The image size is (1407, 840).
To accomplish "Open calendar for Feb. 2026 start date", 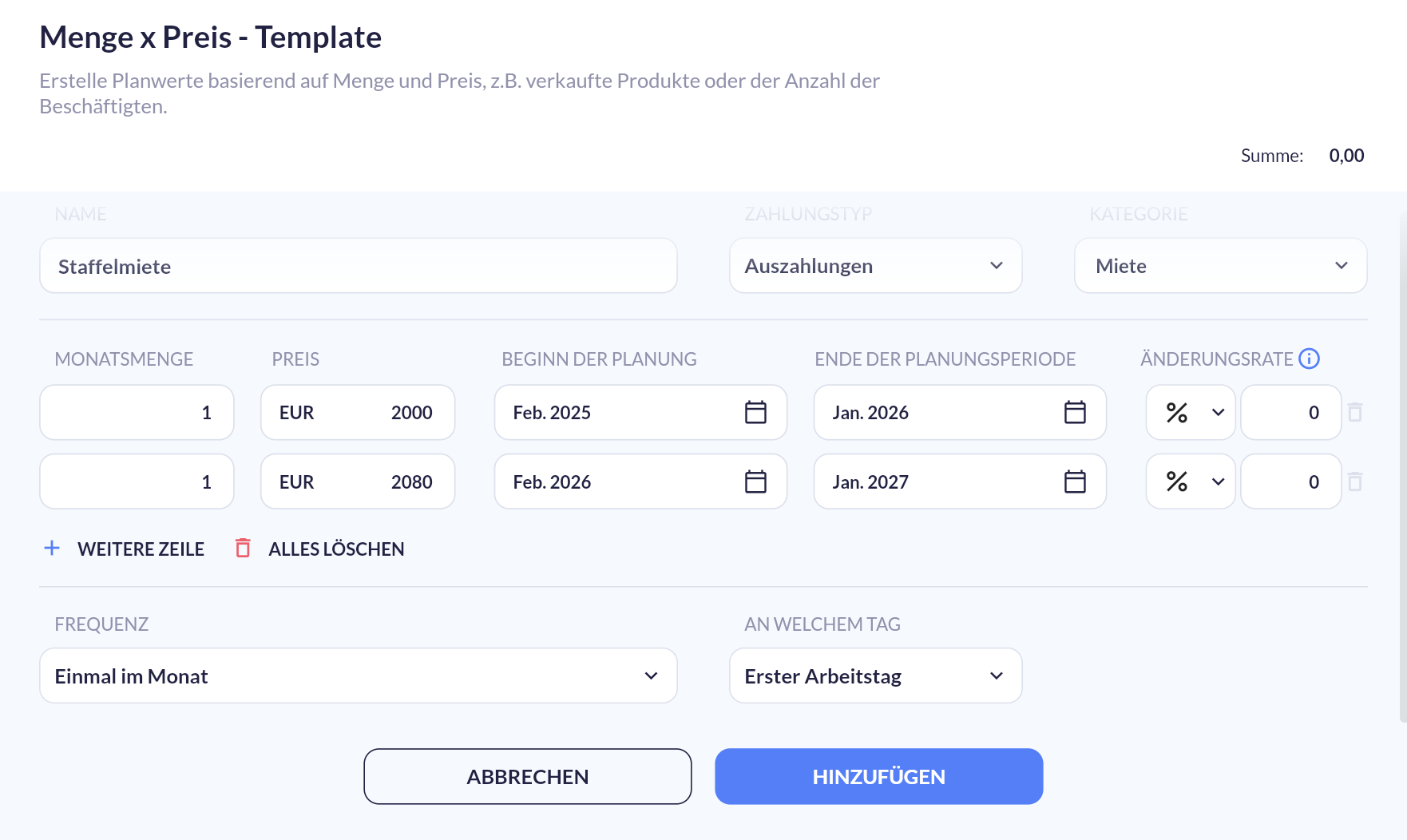I will 755,481.
